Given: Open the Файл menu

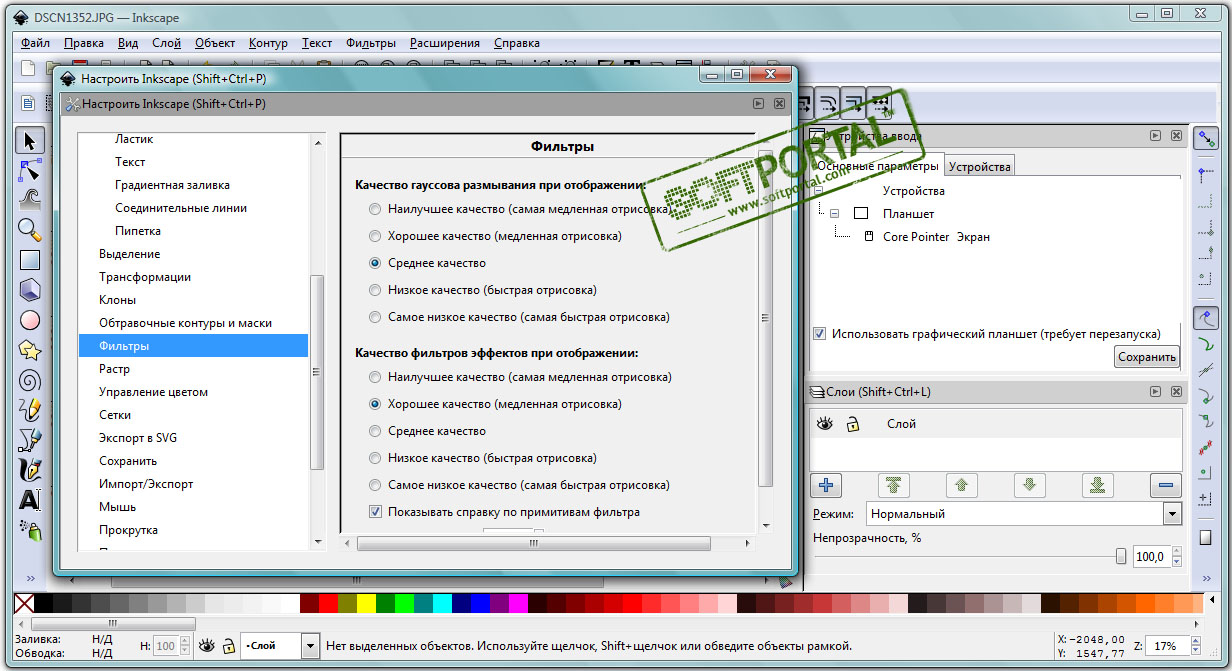Looking at the screenshot, I should click(35, 43).
